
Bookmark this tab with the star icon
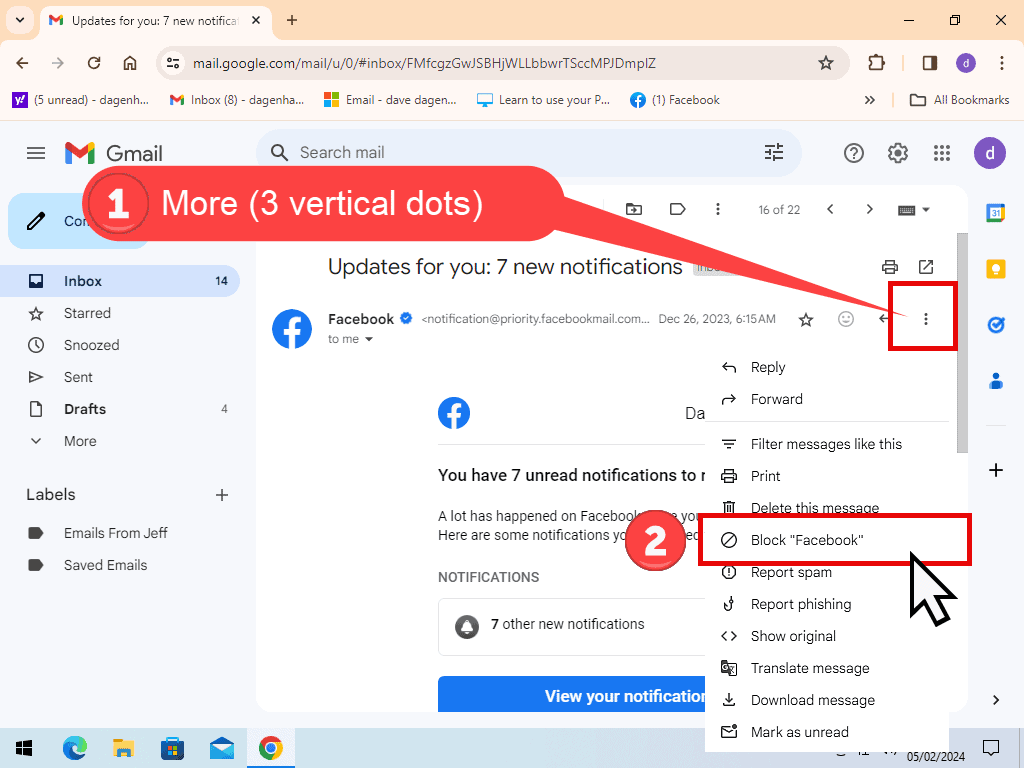[826, 63]
